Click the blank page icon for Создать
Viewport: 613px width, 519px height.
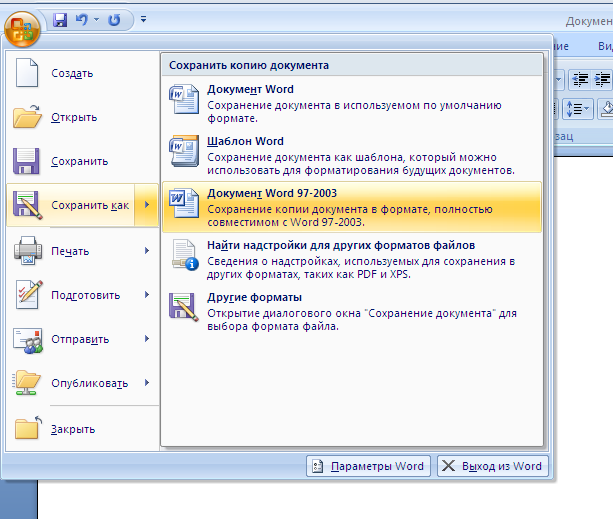tap(27, 73)
